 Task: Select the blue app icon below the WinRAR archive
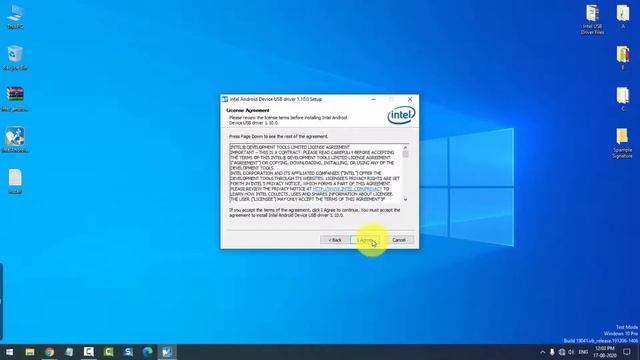15,139
